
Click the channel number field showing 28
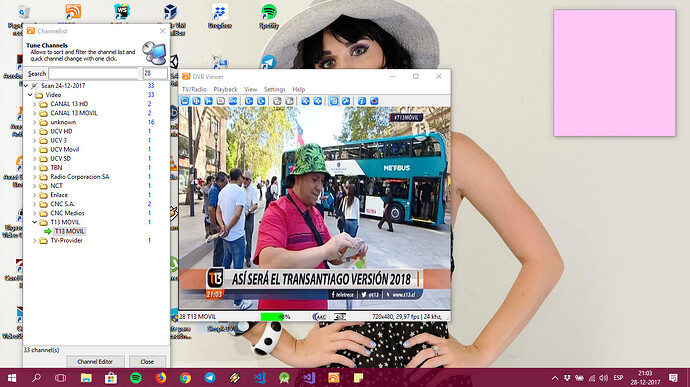coord(155,74)
